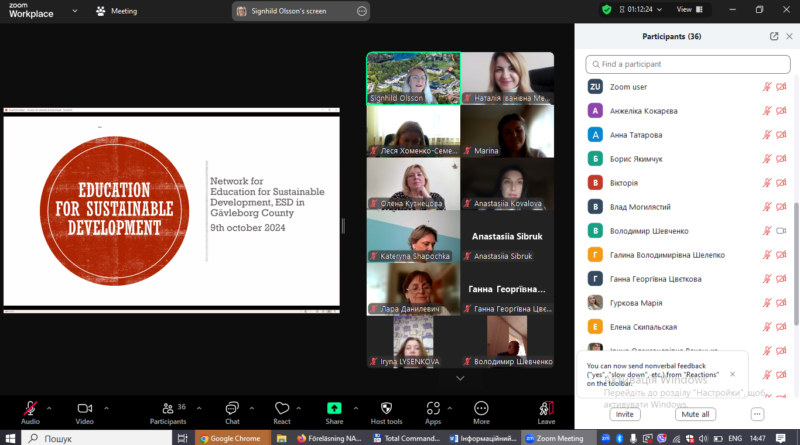
Task: Expand the zoom Workplace dropdown arrow
Action: pos(75,11)
